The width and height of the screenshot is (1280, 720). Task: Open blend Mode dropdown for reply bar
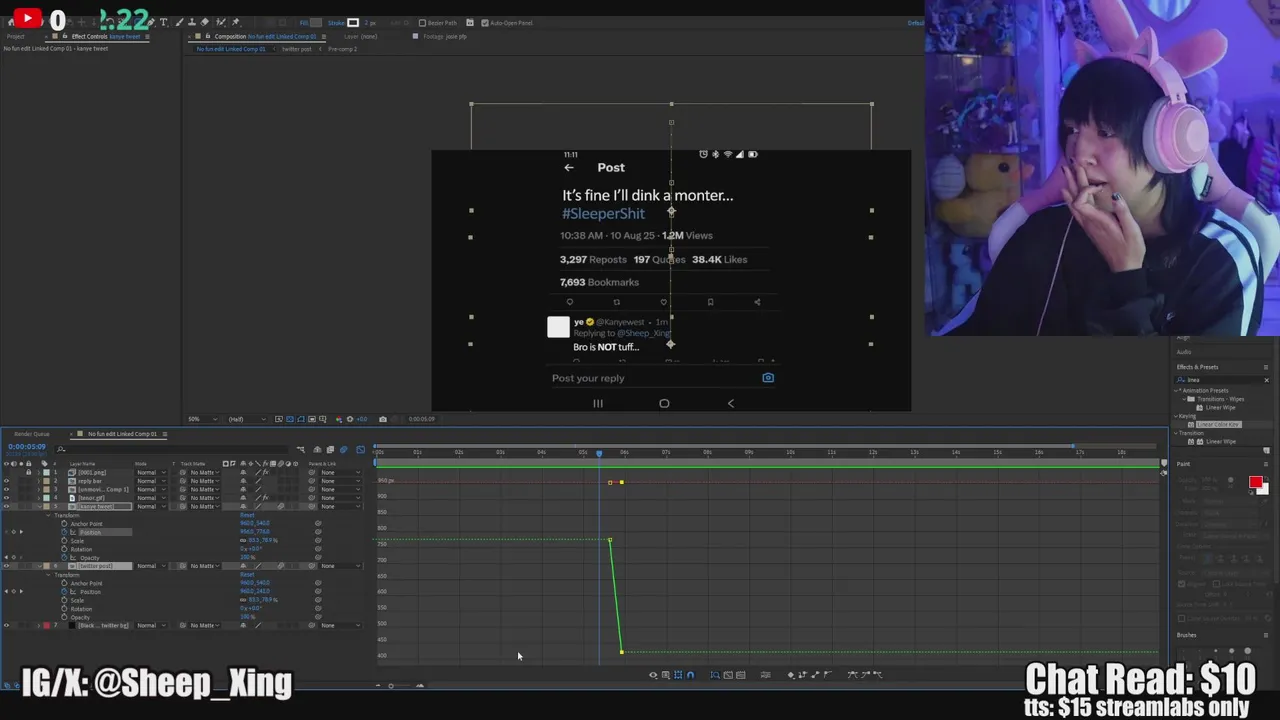coord(152,481)
